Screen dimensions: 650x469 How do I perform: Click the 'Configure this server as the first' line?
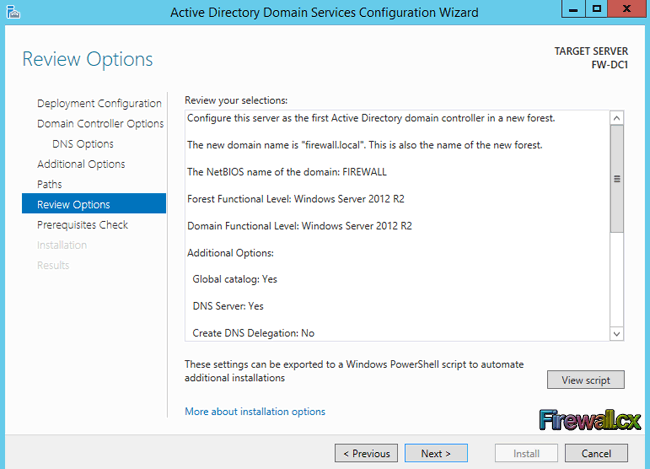point(371,118)
